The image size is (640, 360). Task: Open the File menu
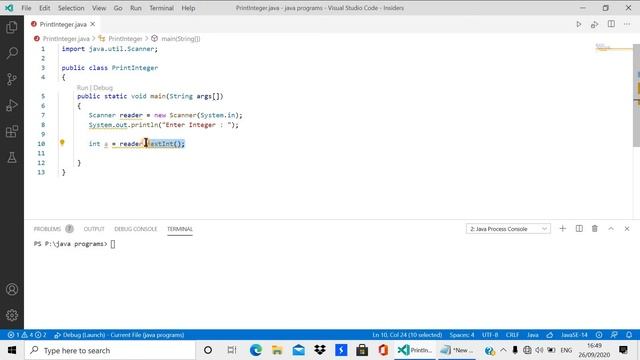[x=26, y=8]
